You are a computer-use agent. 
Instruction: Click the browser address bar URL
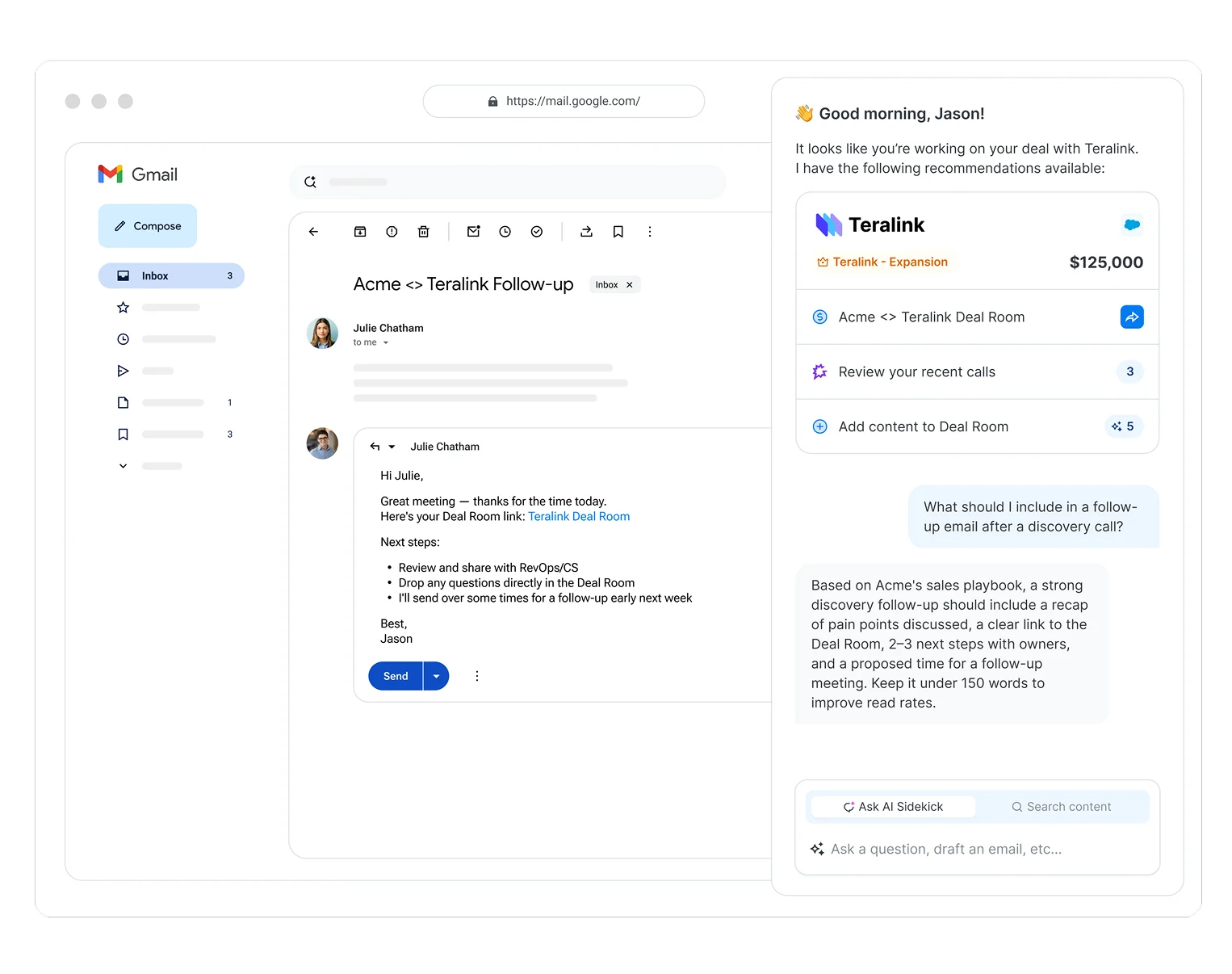tap(564, 102)
